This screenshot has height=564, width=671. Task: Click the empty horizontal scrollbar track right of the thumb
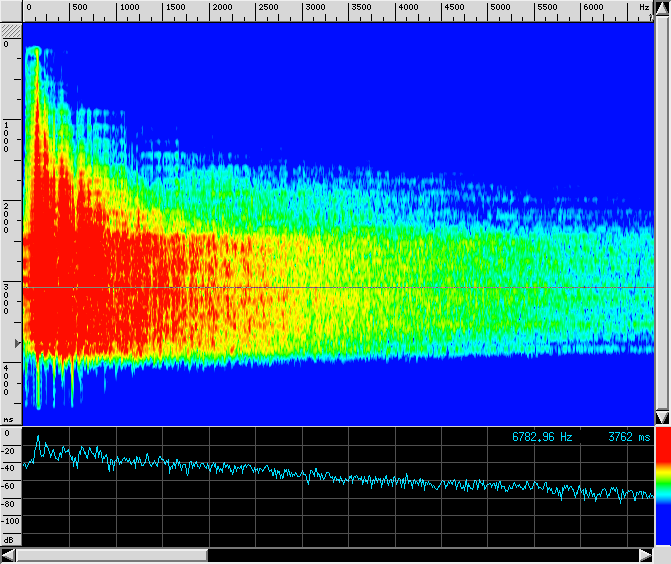(420, 555)
